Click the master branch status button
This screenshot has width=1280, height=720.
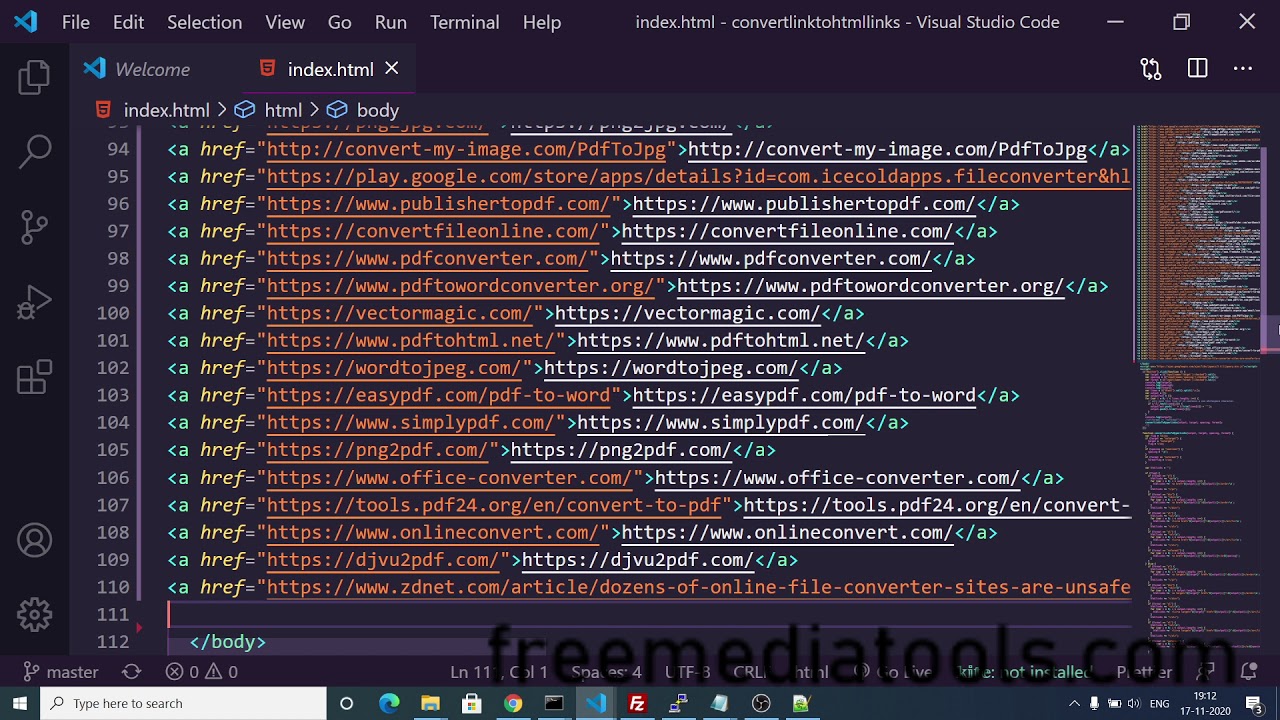click(x=62, y=672)
